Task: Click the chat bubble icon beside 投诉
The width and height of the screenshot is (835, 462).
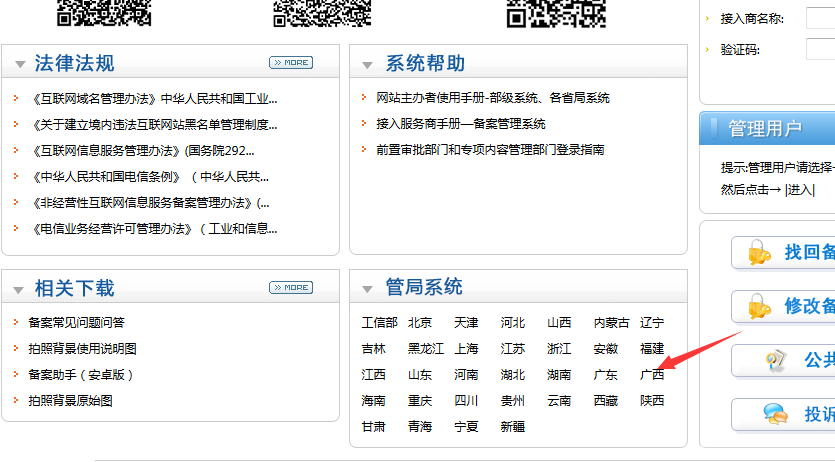Action: 774,414
